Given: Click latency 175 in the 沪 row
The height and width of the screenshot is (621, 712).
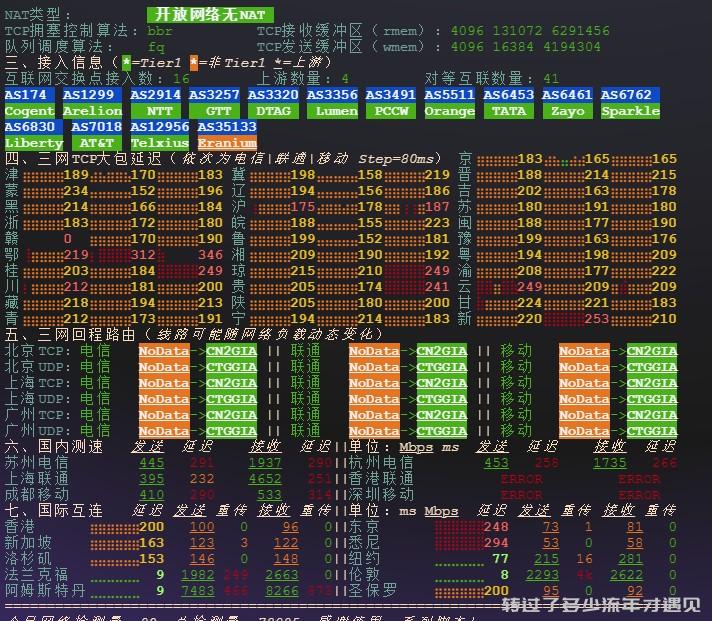Looking at the screenshot, I should point(302,207).
